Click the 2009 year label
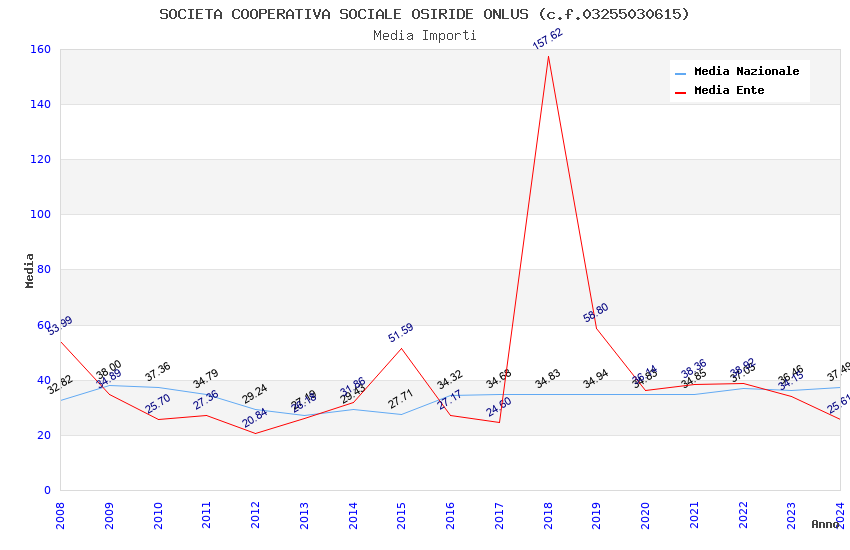Image resolution: width=850 pixels, height=550 pixels. coord(109,515)
